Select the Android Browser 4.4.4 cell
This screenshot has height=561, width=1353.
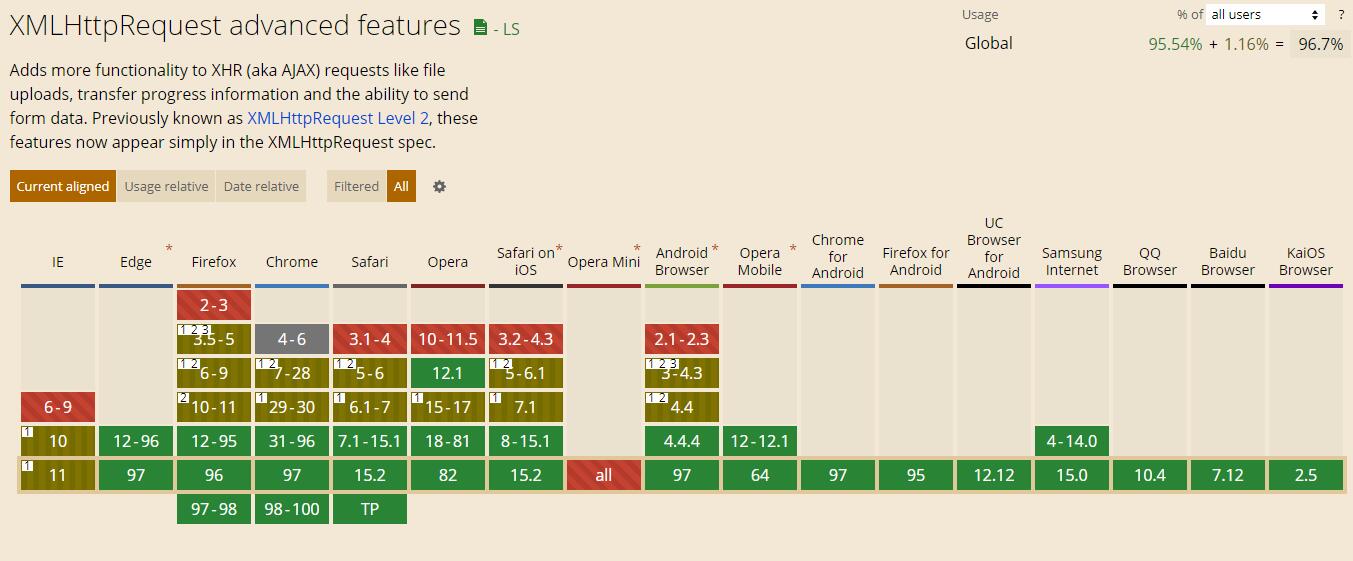tap(682, 441)
